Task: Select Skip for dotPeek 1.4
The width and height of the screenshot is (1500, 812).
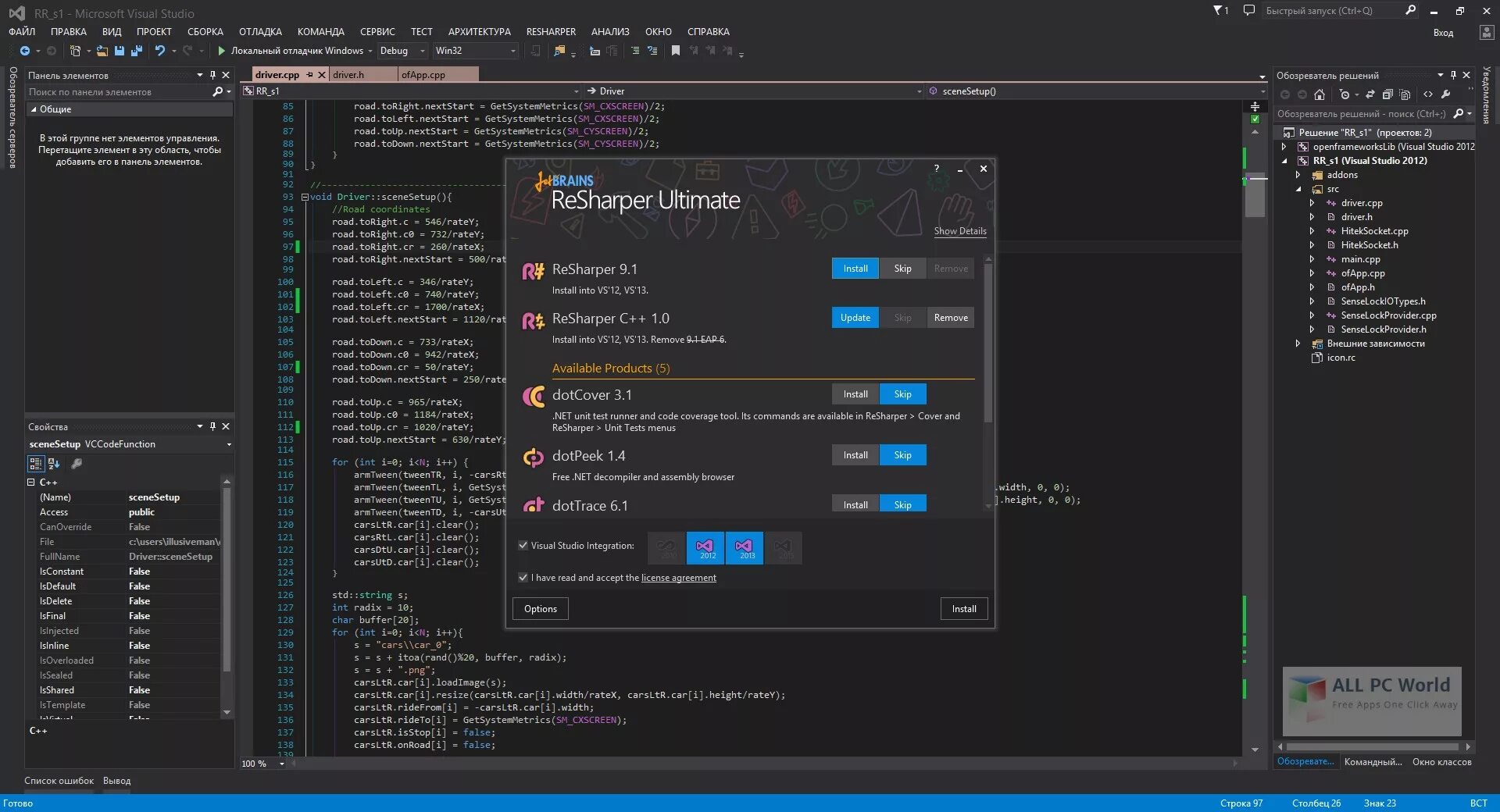Action: point(903,455)
